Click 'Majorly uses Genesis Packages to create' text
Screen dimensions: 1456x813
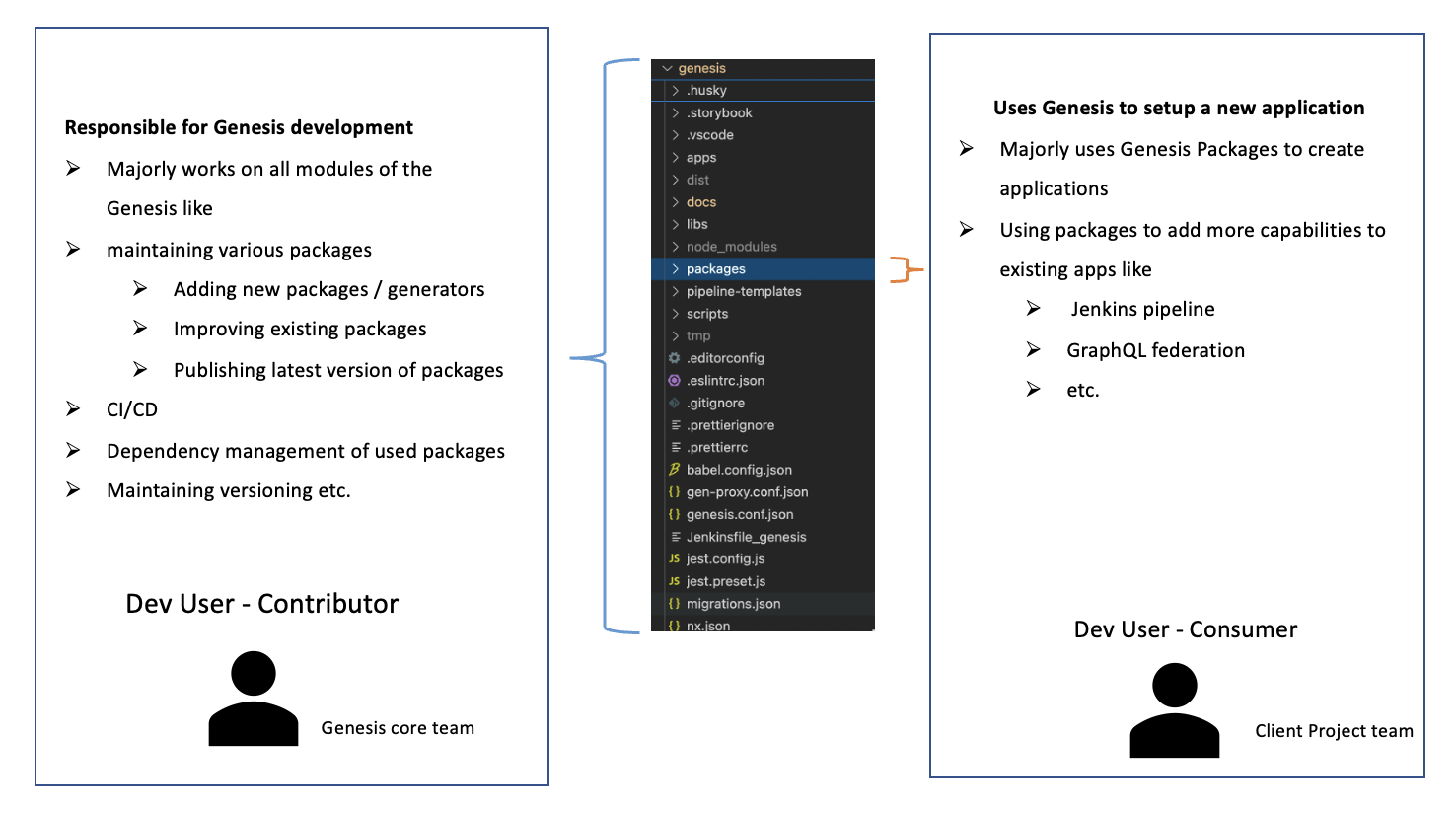[1182, 149]
